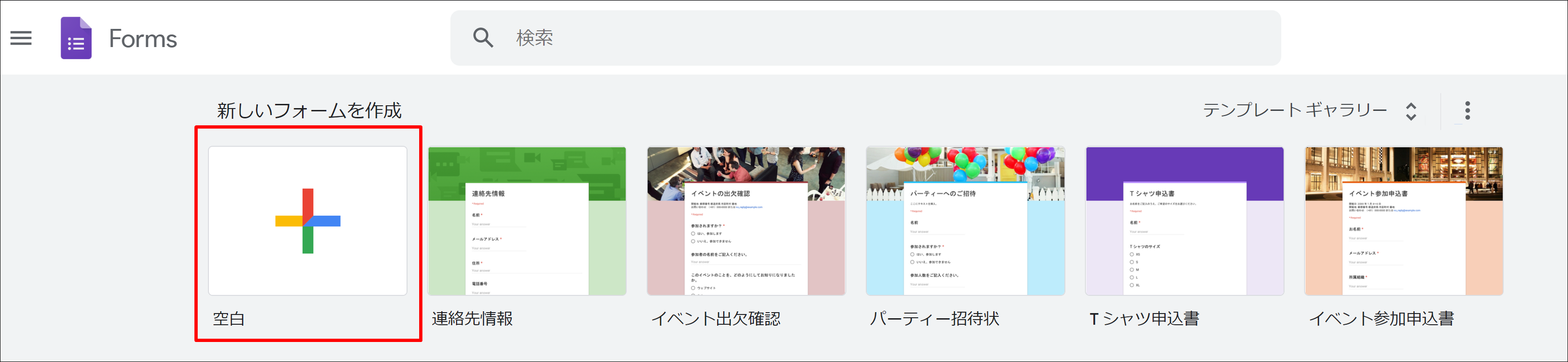Open the vertical three-dot more options menu
The width and height of the screenshot is (1568, 362).
(1467, 111)
